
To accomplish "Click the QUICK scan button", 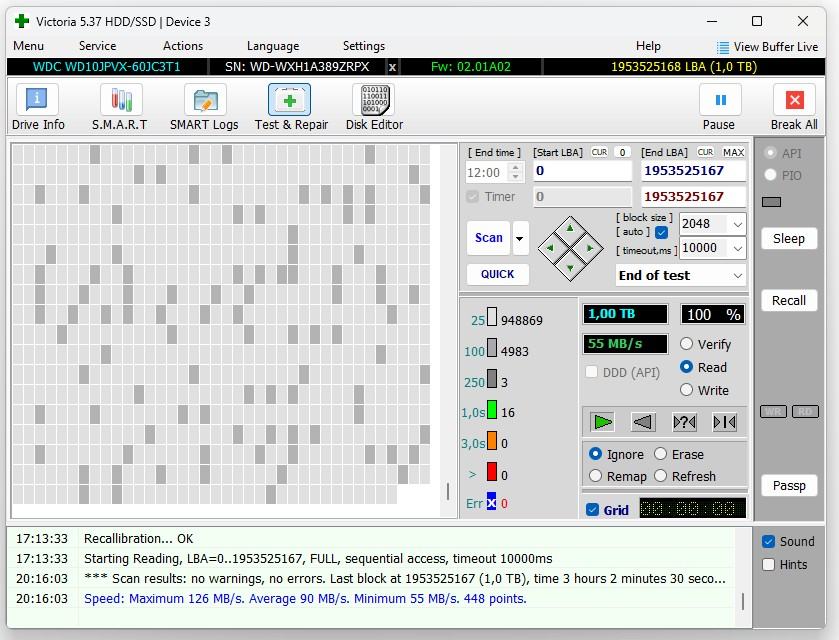I will click(498, 274).
